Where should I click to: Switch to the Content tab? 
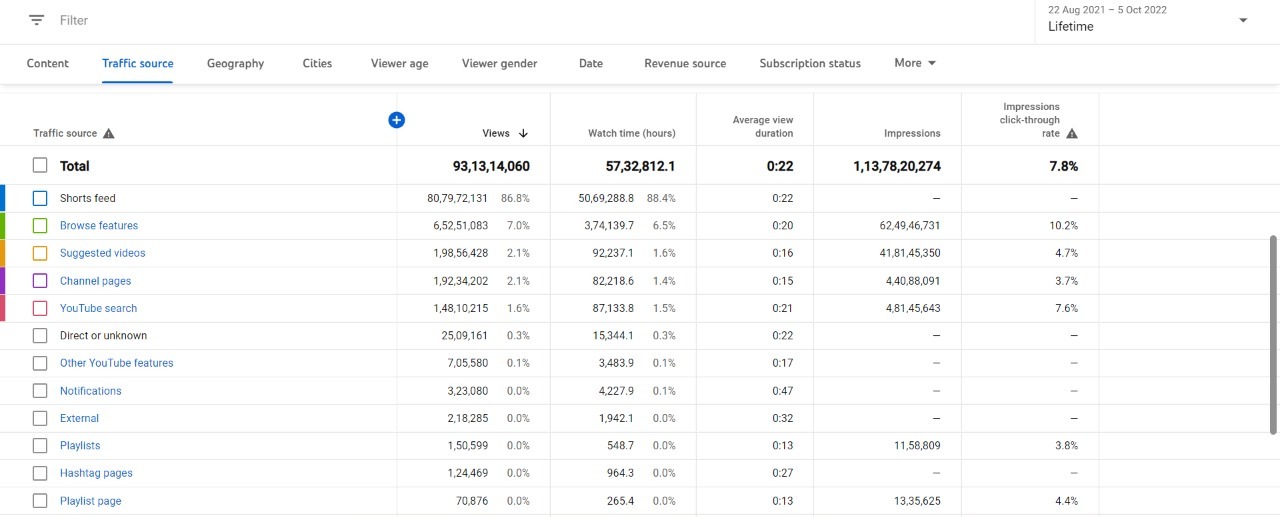[48, 63]
